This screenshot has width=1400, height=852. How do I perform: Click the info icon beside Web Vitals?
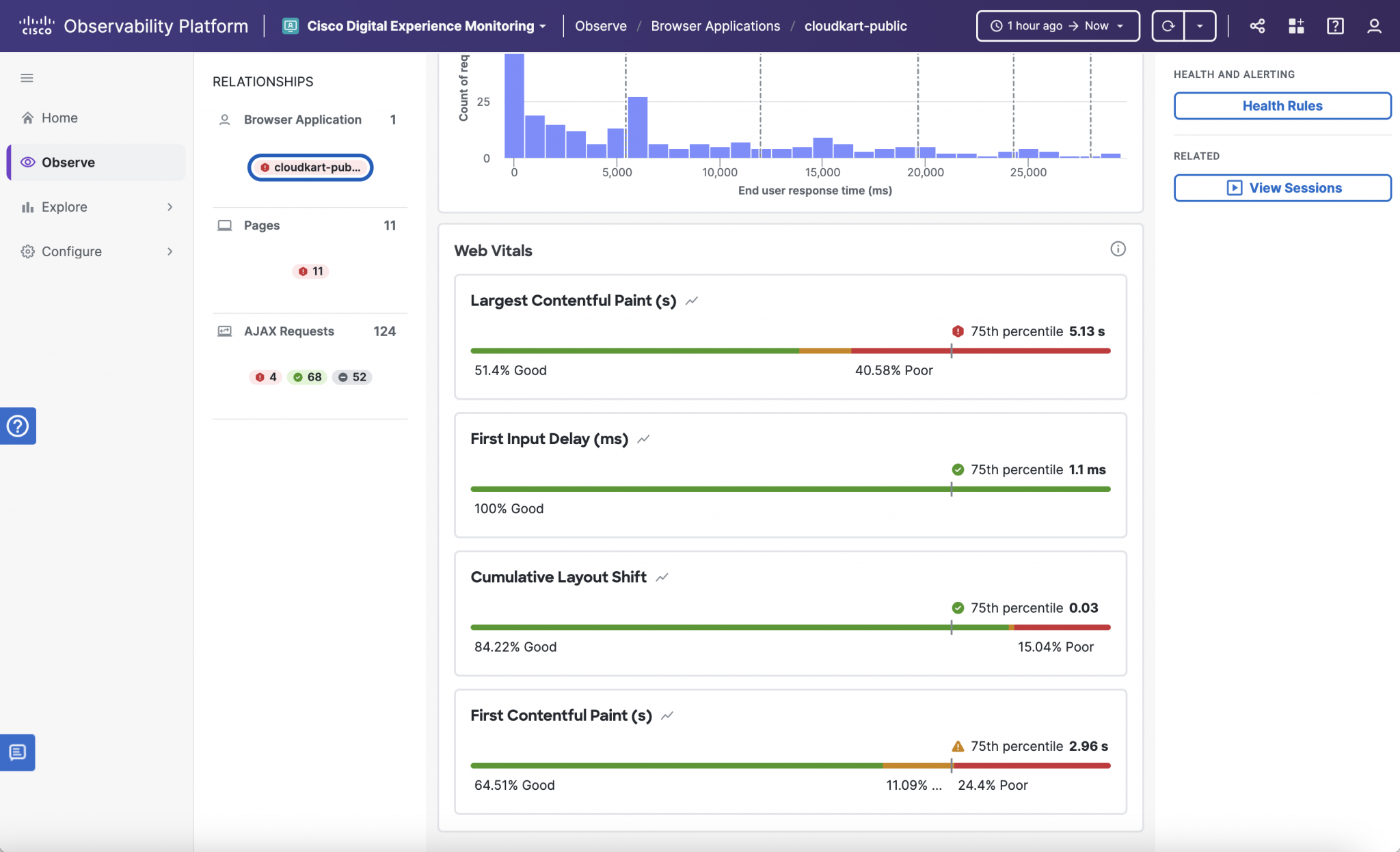pyautogui.click(x=1117, y=249)
